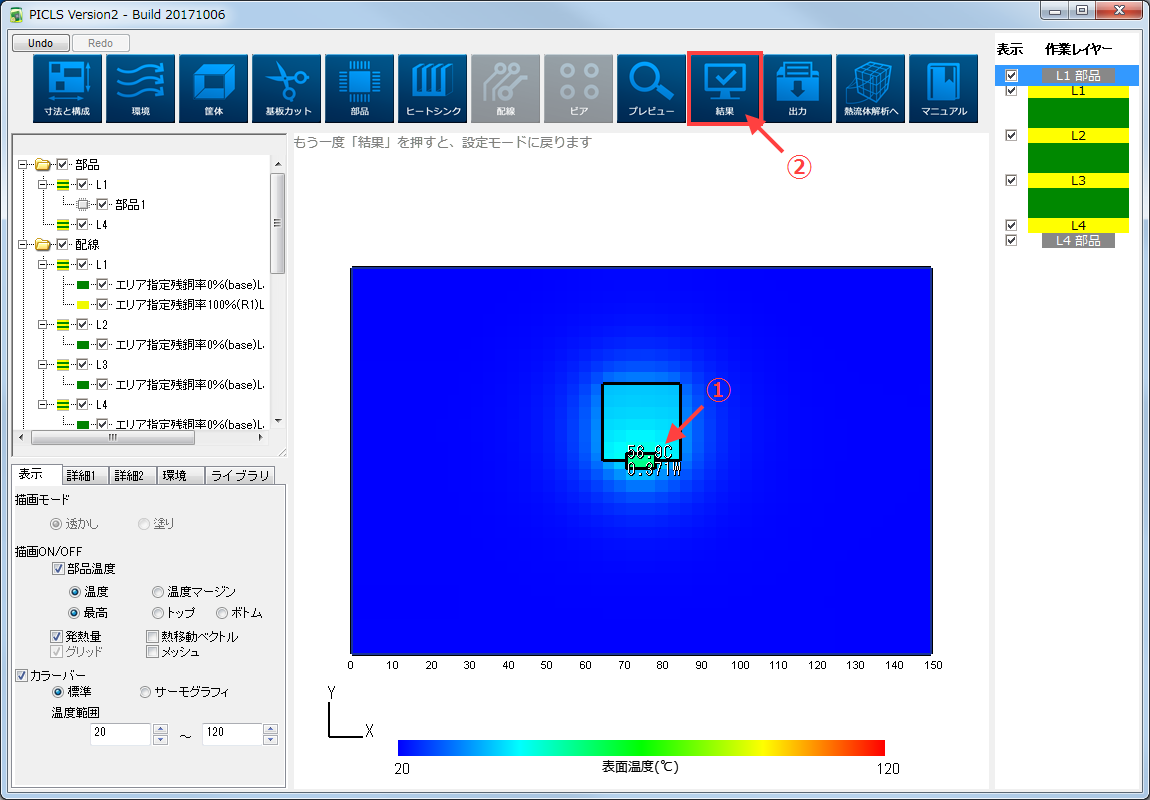Select the L3 working layer bar
Screen dimensions: 1150x800
tap(1077, 180)
